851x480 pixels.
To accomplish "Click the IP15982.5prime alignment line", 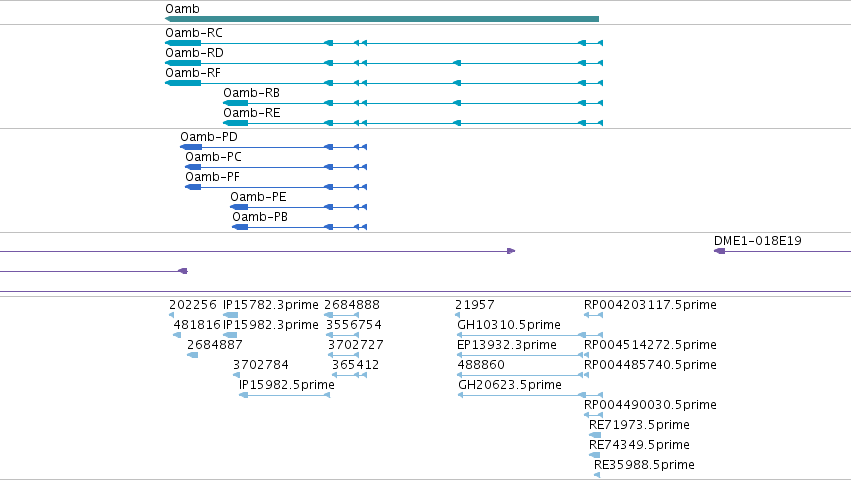I will point(285,395).
